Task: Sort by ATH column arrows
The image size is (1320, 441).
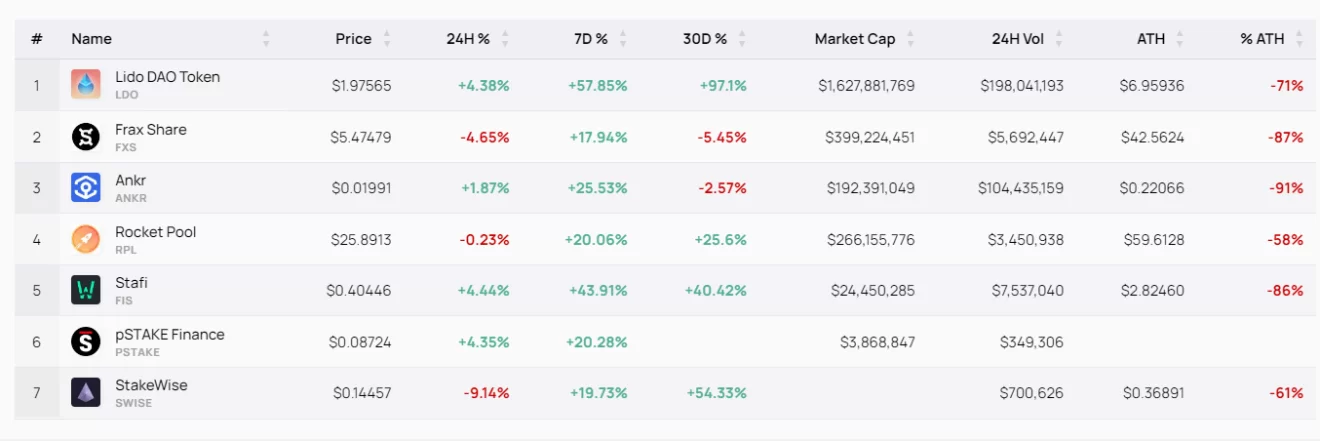Action: (1180, 39)
